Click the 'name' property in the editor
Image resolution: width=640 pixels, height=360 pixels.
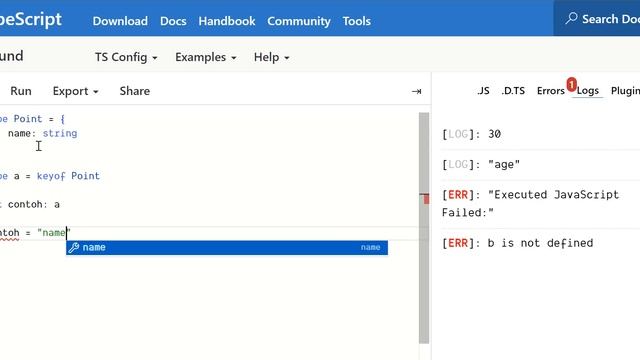pos(19,133)
